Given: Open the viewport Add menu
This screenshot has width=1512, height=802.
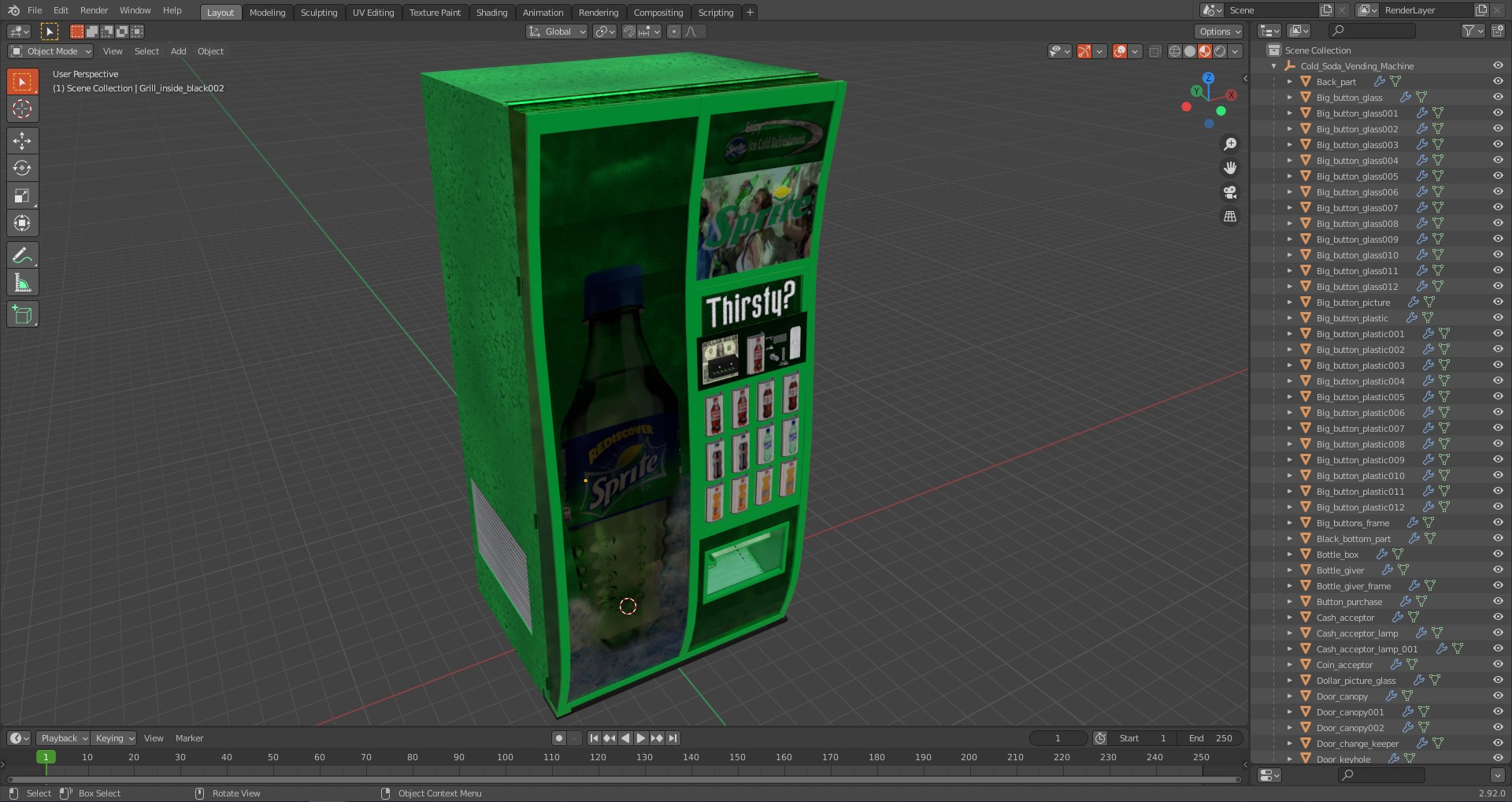Looking at the screenshot, I should tap(179, 51).
